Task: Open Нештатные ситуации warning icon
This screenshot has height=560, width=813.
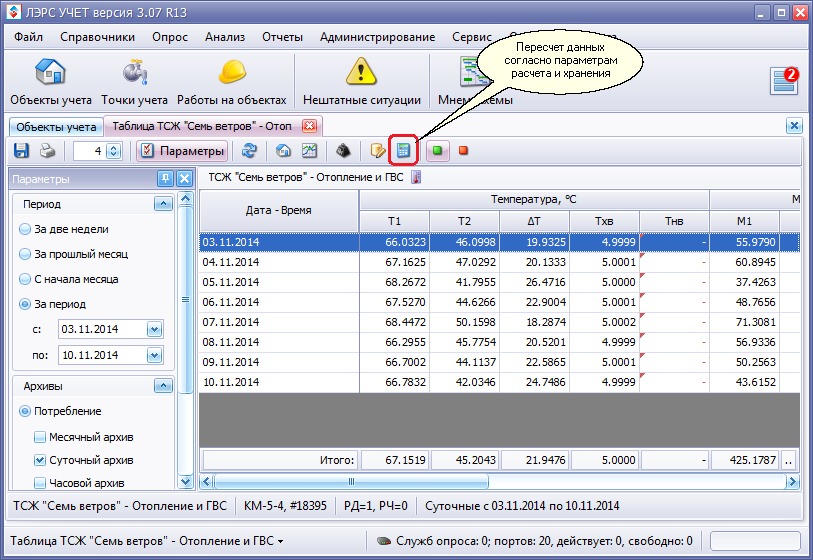Action: pos(361,81)
